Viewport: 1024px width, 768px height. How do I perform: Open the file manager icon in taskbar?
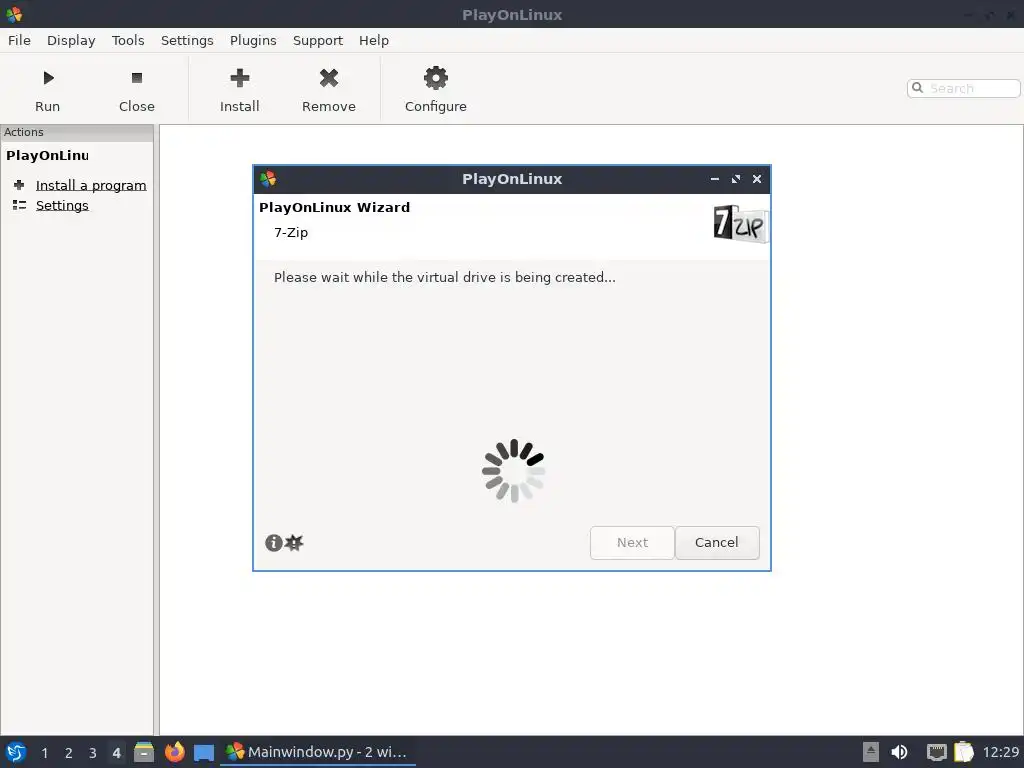point(144,752)
